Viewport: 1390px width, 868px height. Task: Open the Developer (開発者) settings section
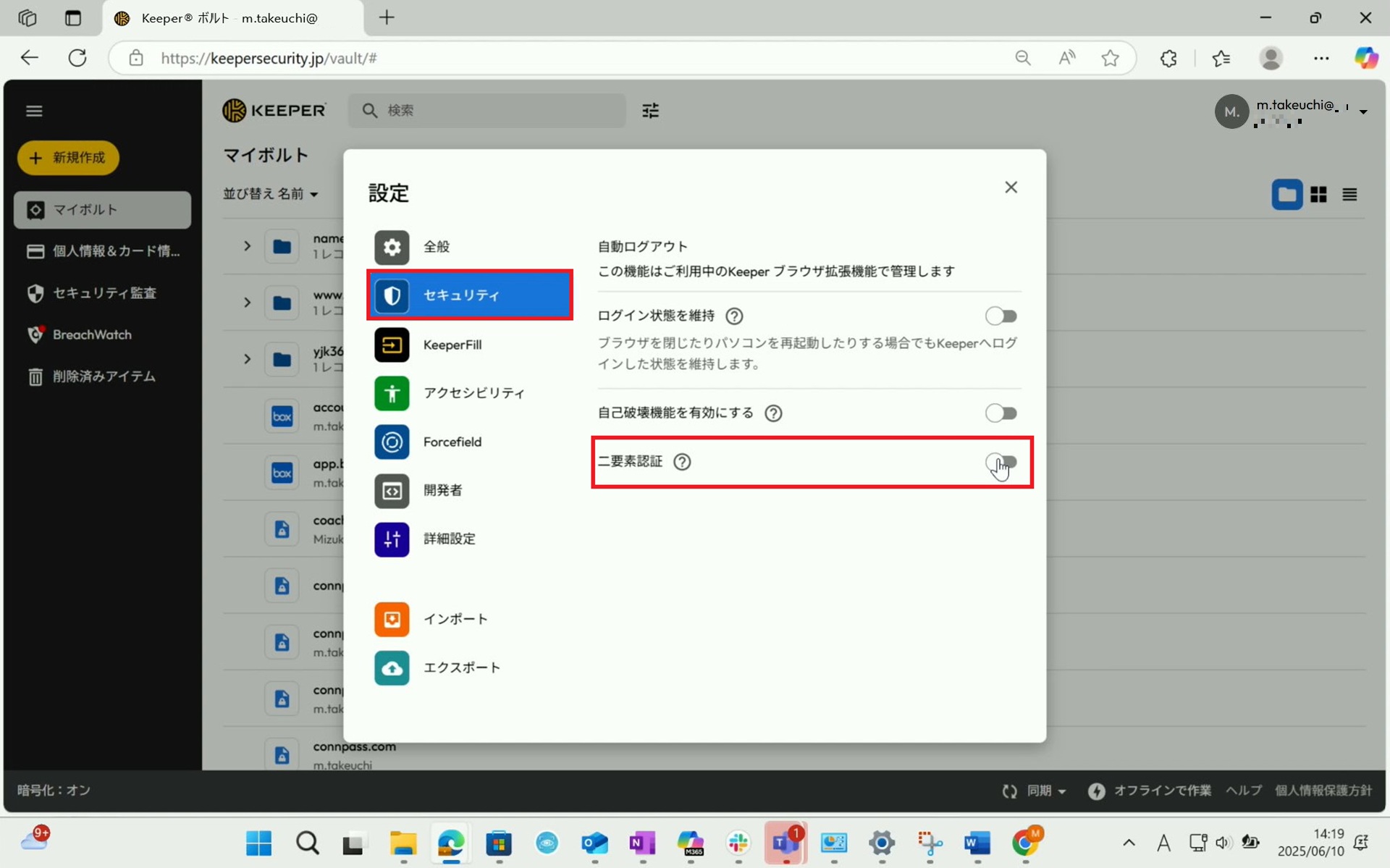click(x=442, y=490)
